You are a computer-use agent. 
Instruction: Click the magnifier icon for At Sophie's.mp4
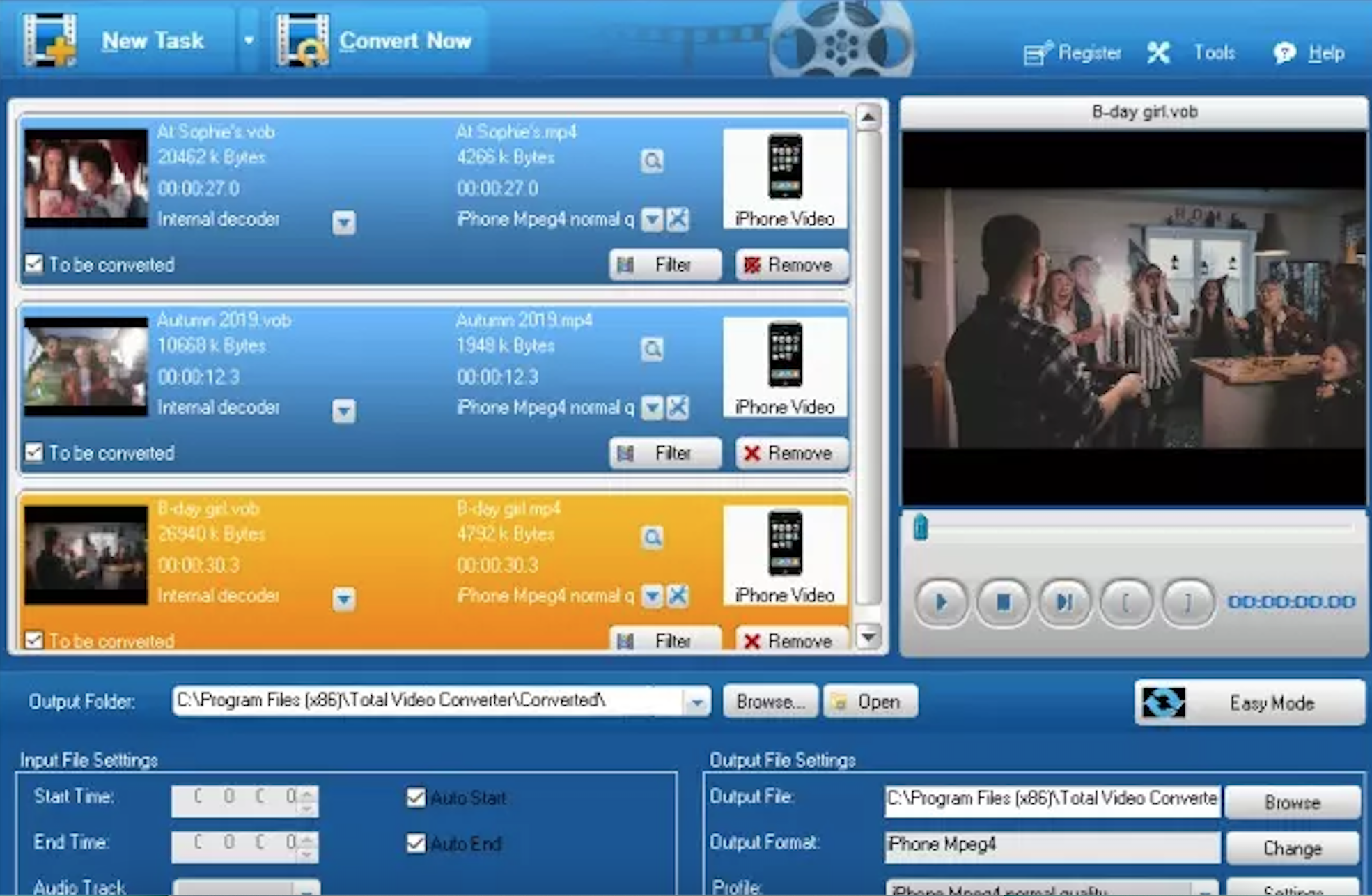[652, 161]
